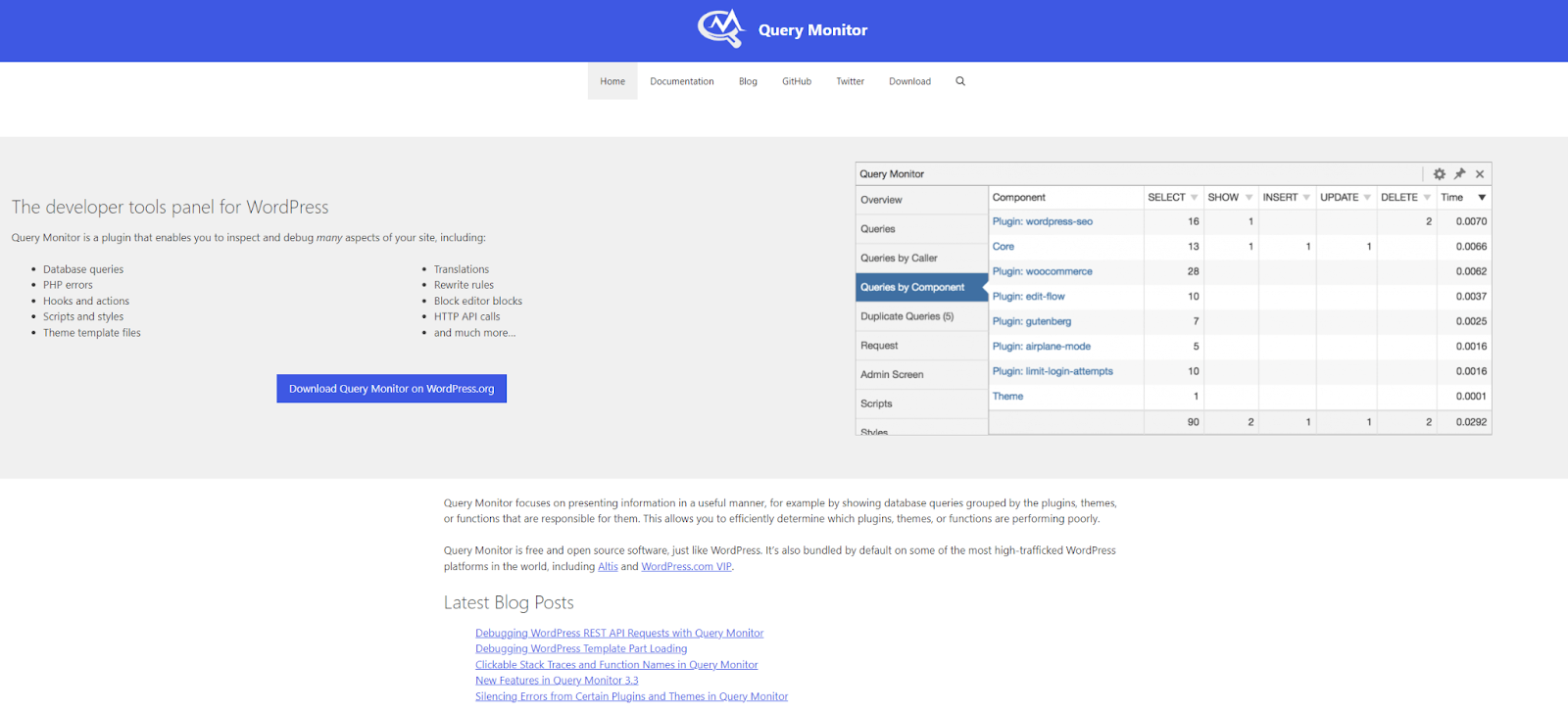This screenshot has width=1568, height=711.
Task: Open the search magnifier in navigation
Action: 960,81
